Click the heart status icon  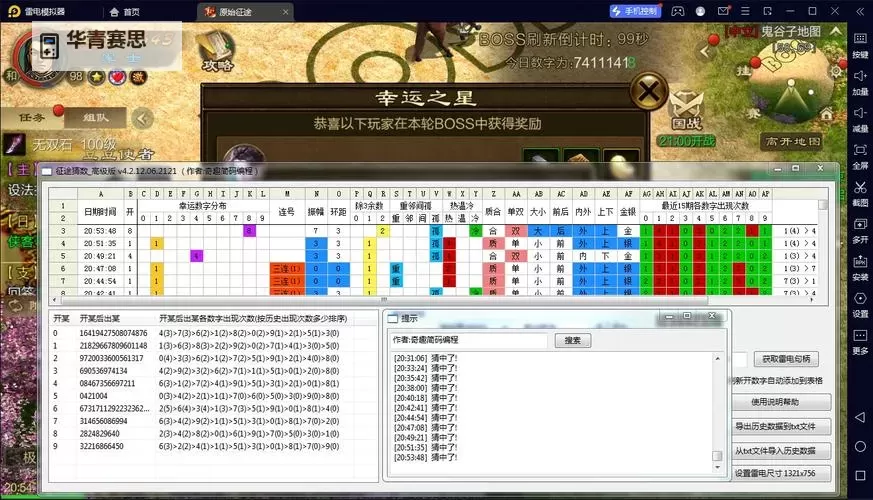117,77
